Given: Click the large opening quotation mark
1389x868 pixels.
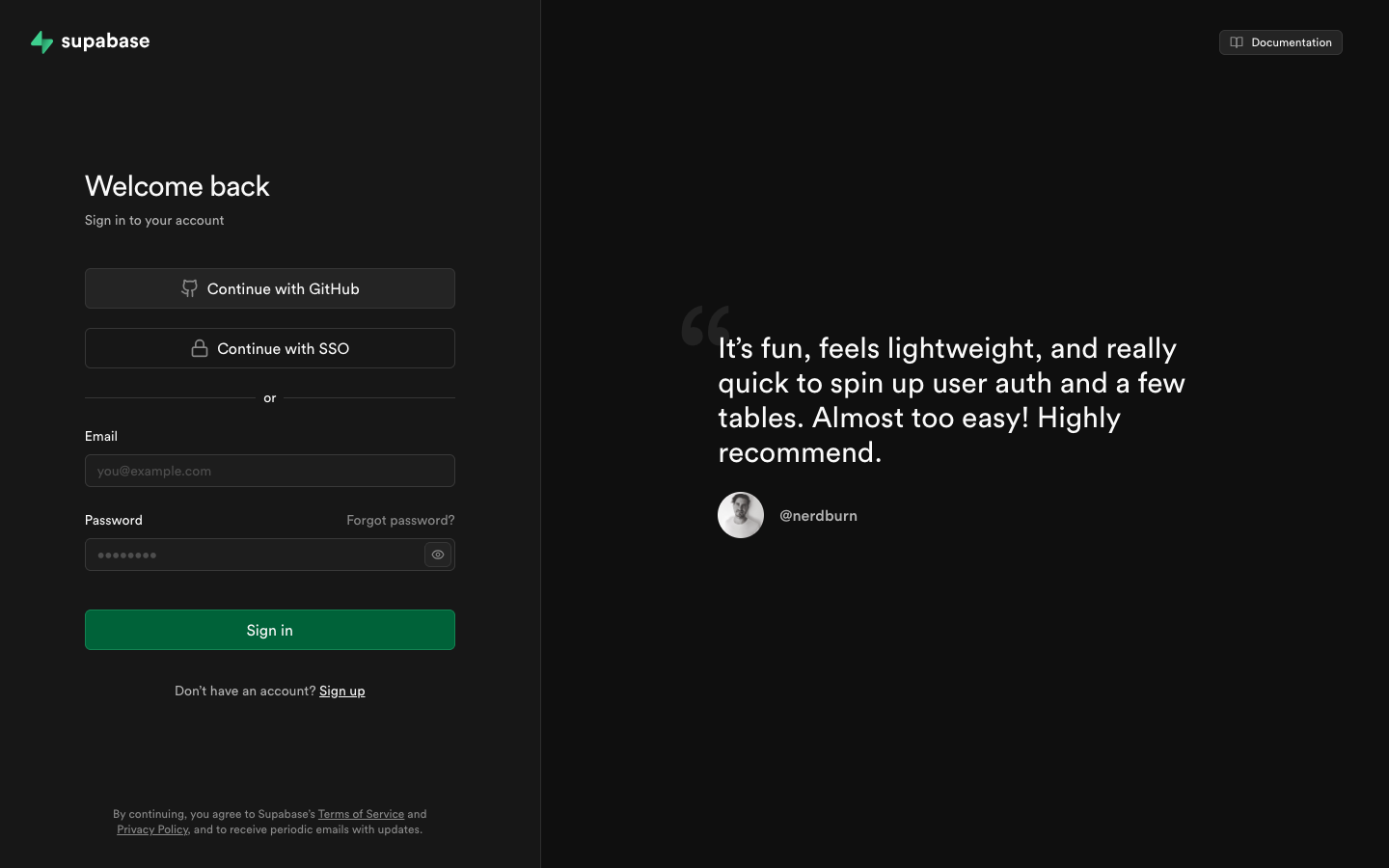Looking at the screenshot, I should [x=703, y=326].
